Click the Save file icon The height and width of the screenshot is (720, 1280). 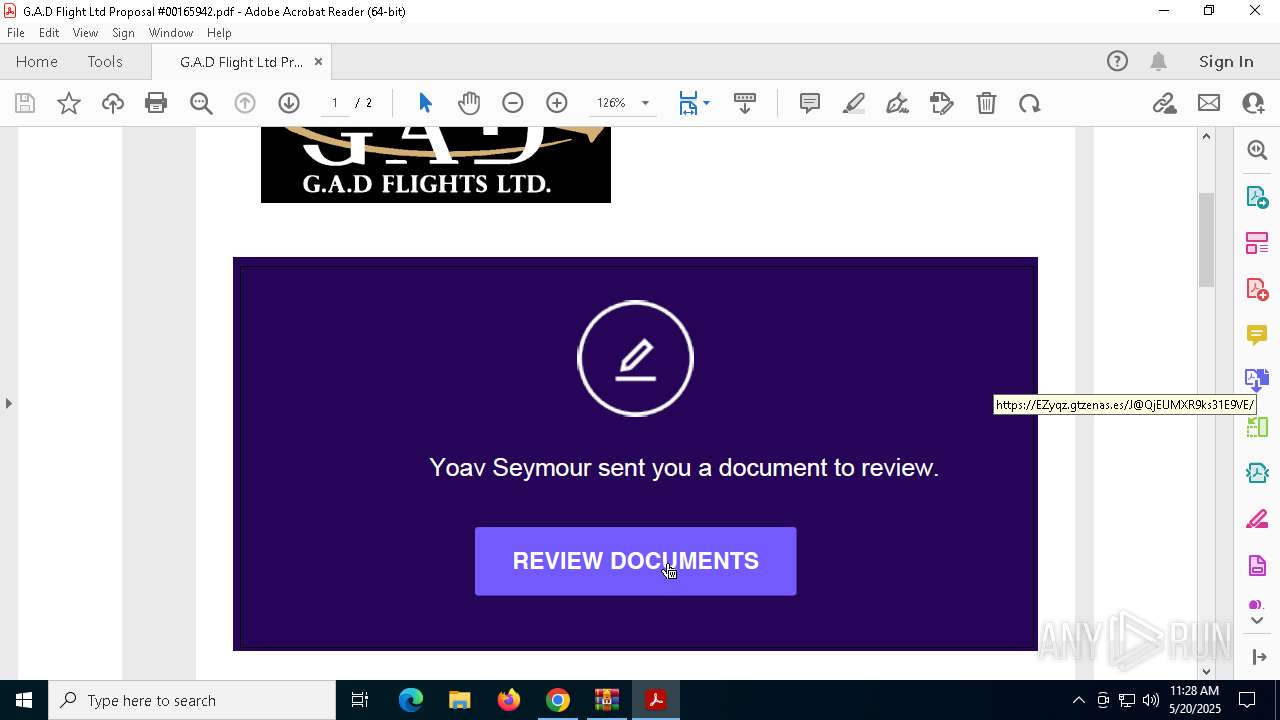(x=25, y=103)
